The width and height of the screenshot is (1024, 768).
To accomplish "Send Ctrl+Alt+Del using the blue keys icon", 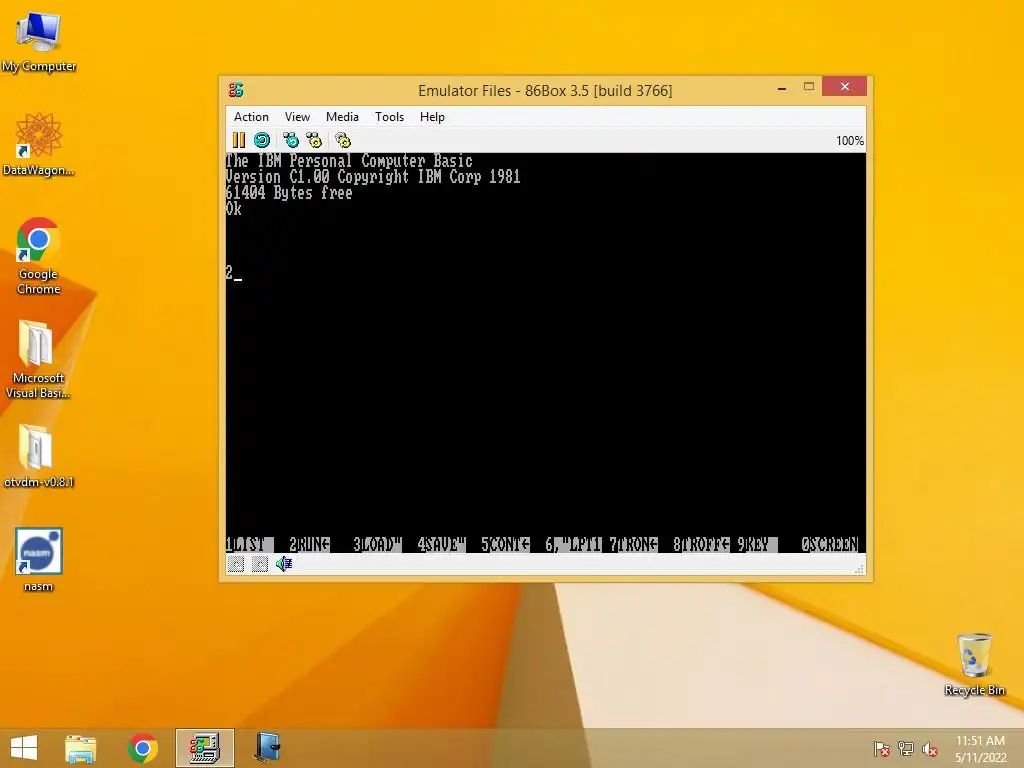I will pos(291,140).
